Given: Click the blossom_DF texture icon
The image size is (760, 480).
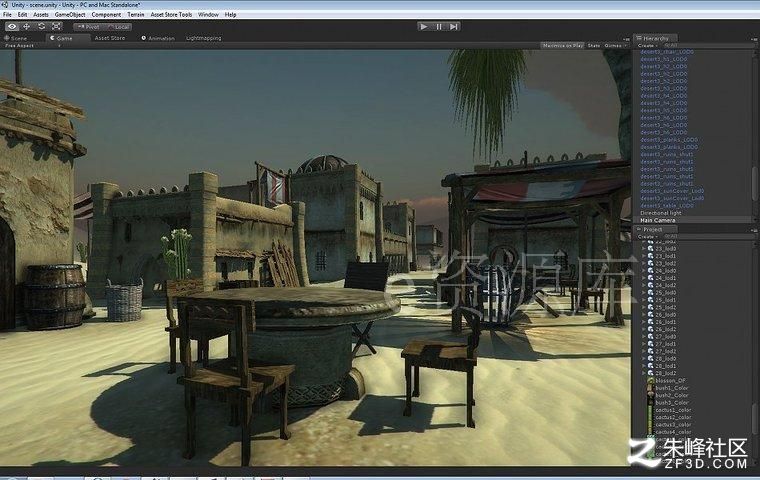Looking at the screenshot, I should [x=650, y=381].
